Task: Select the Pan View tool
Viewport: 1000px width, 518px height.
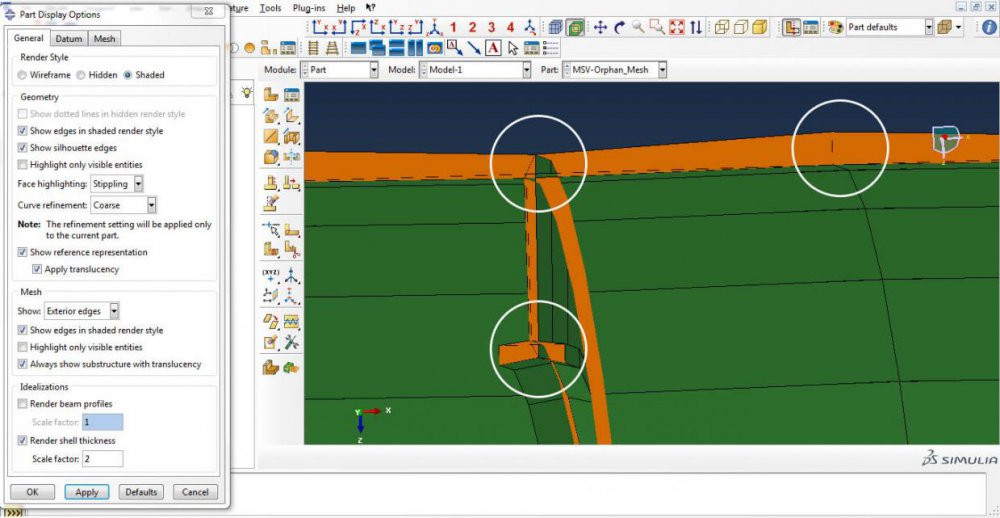Action: point(601,27)
